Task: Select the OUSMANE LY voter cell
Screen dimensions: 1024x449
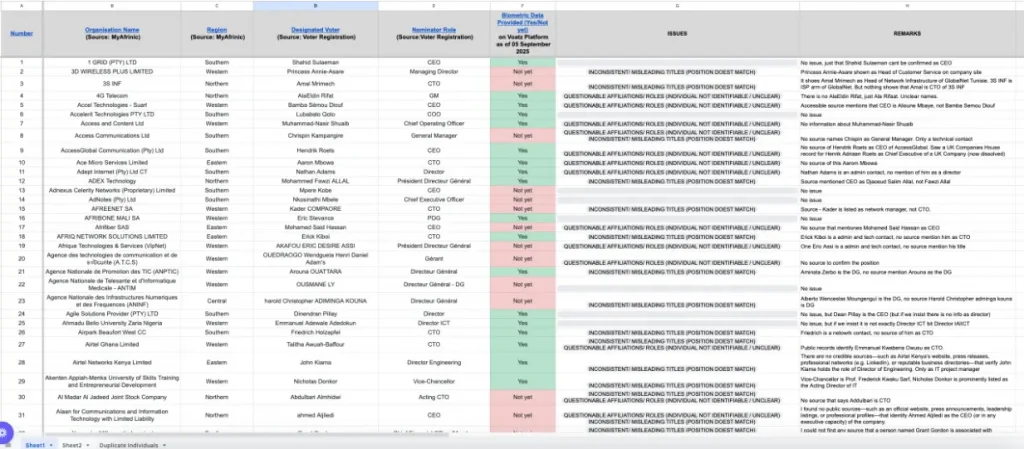Action: pos(315,285)
